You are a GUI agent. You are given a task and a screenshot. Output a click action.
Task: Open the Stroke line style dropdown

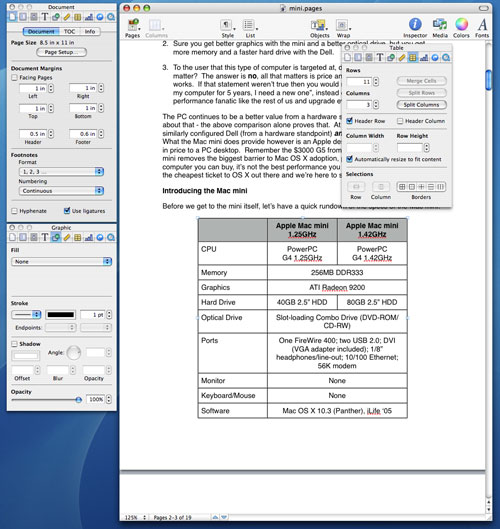coord(26,315)
